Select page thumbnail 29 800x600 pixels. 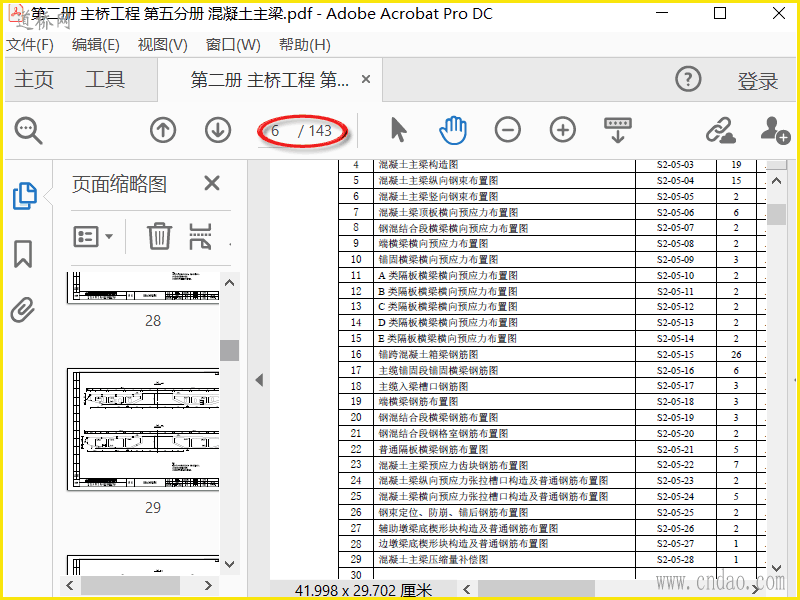(143, 430)
